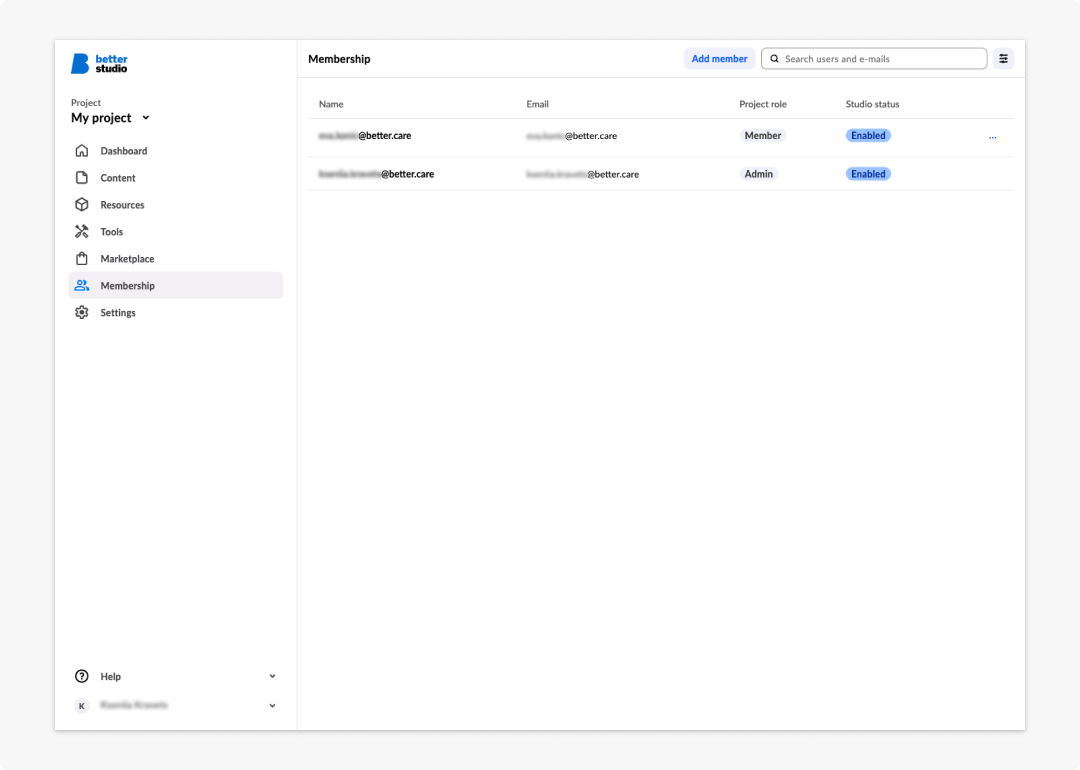The height and width of the screenshot is (770, 1080).
Task: Open the Dashboard home icon
Action: click(82, 151)
